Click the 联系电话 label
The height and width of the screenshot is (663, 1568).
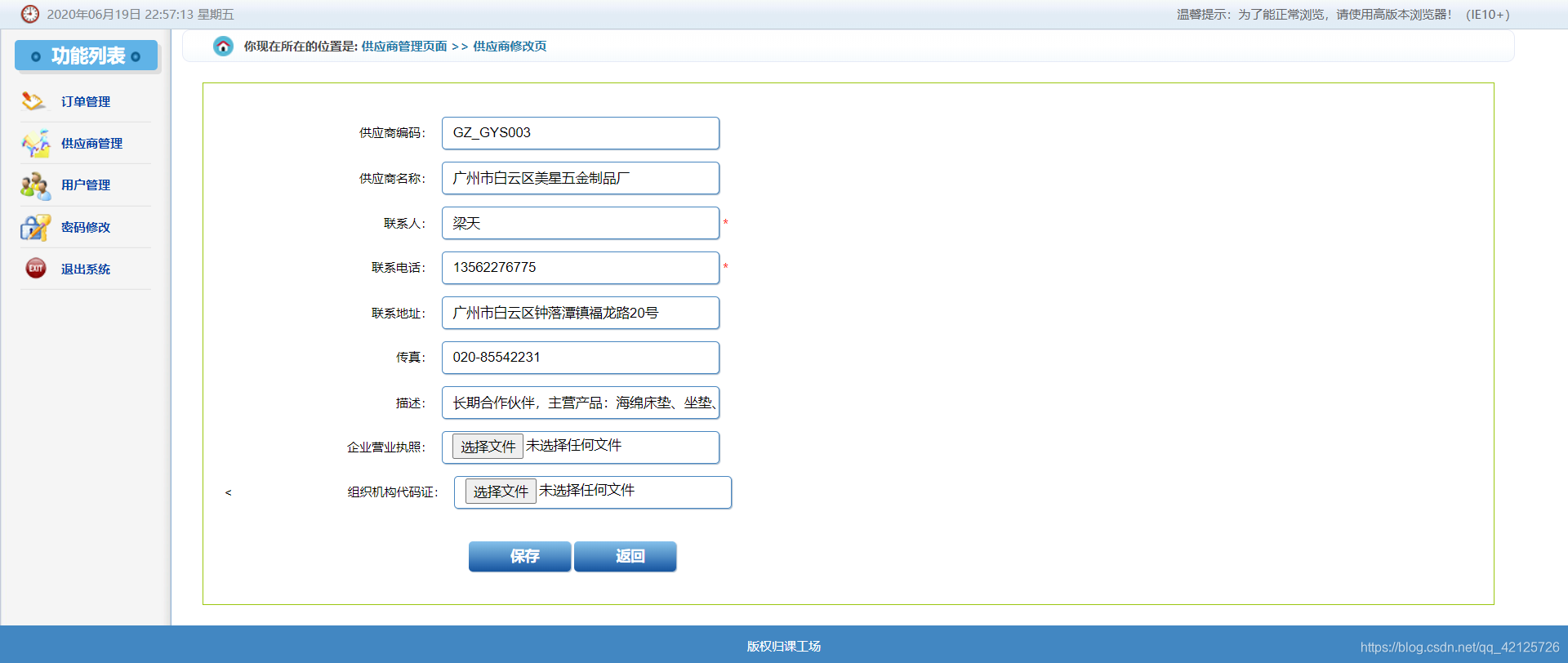[x=399, y=268]
